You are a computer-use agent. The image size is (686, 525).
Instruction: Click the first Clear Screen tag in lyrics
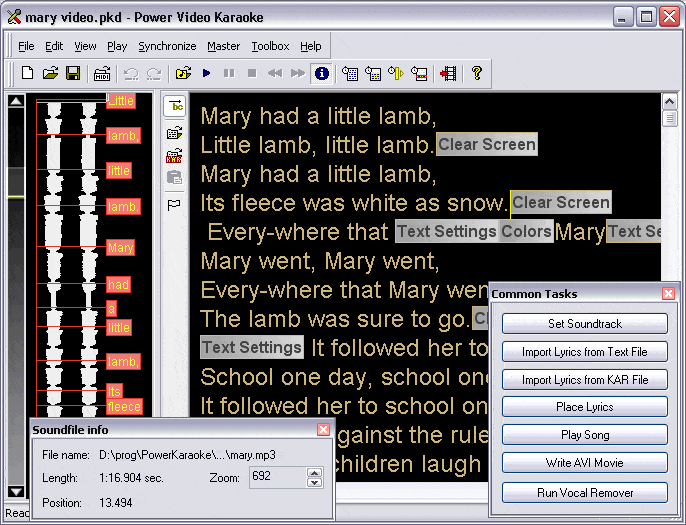[486, 144]
